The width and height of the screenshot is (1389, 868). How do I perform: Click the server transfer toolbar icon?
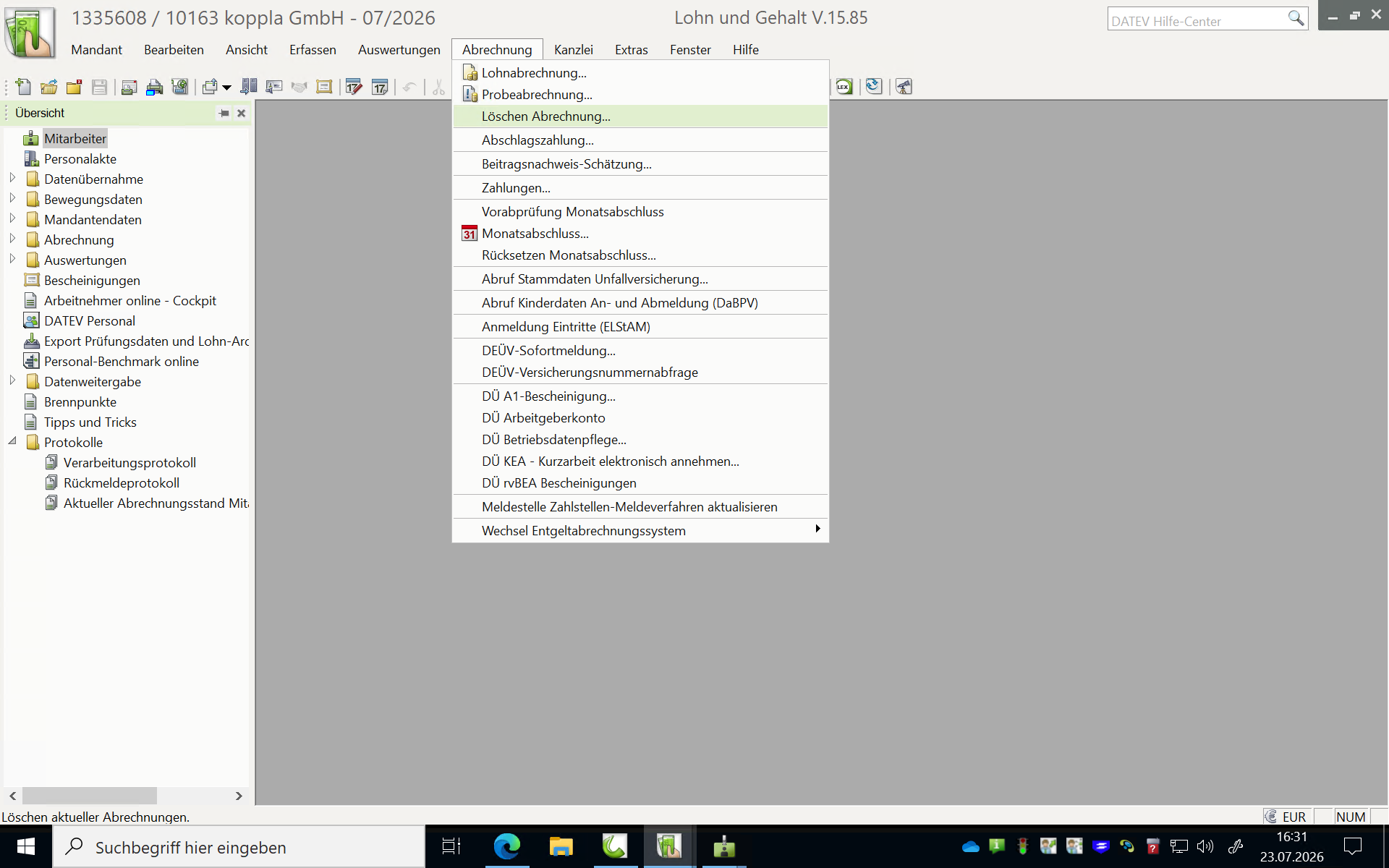coord(248,87)
